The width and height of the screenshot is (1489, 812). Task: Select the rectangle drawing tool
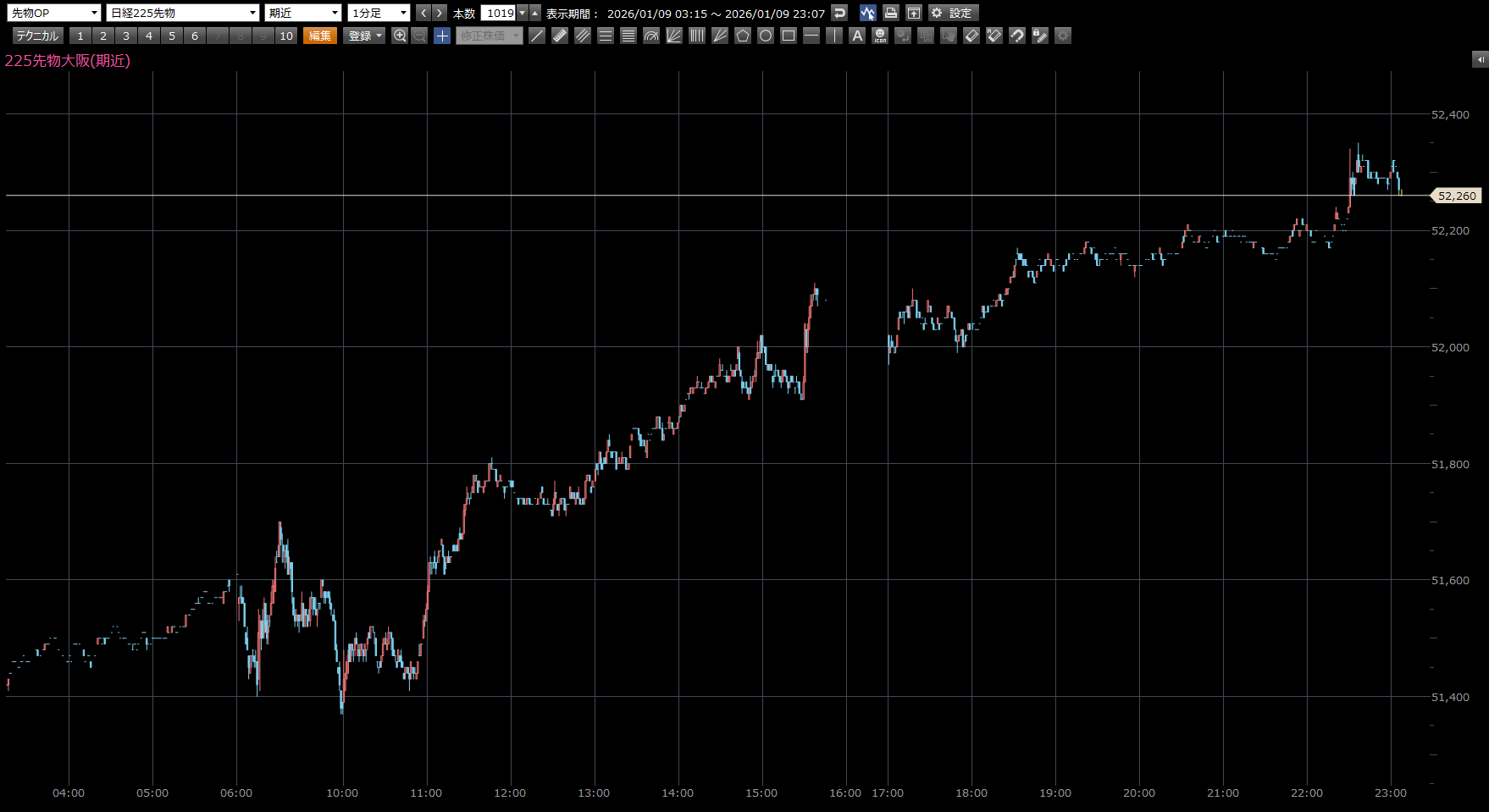point(789,36)
